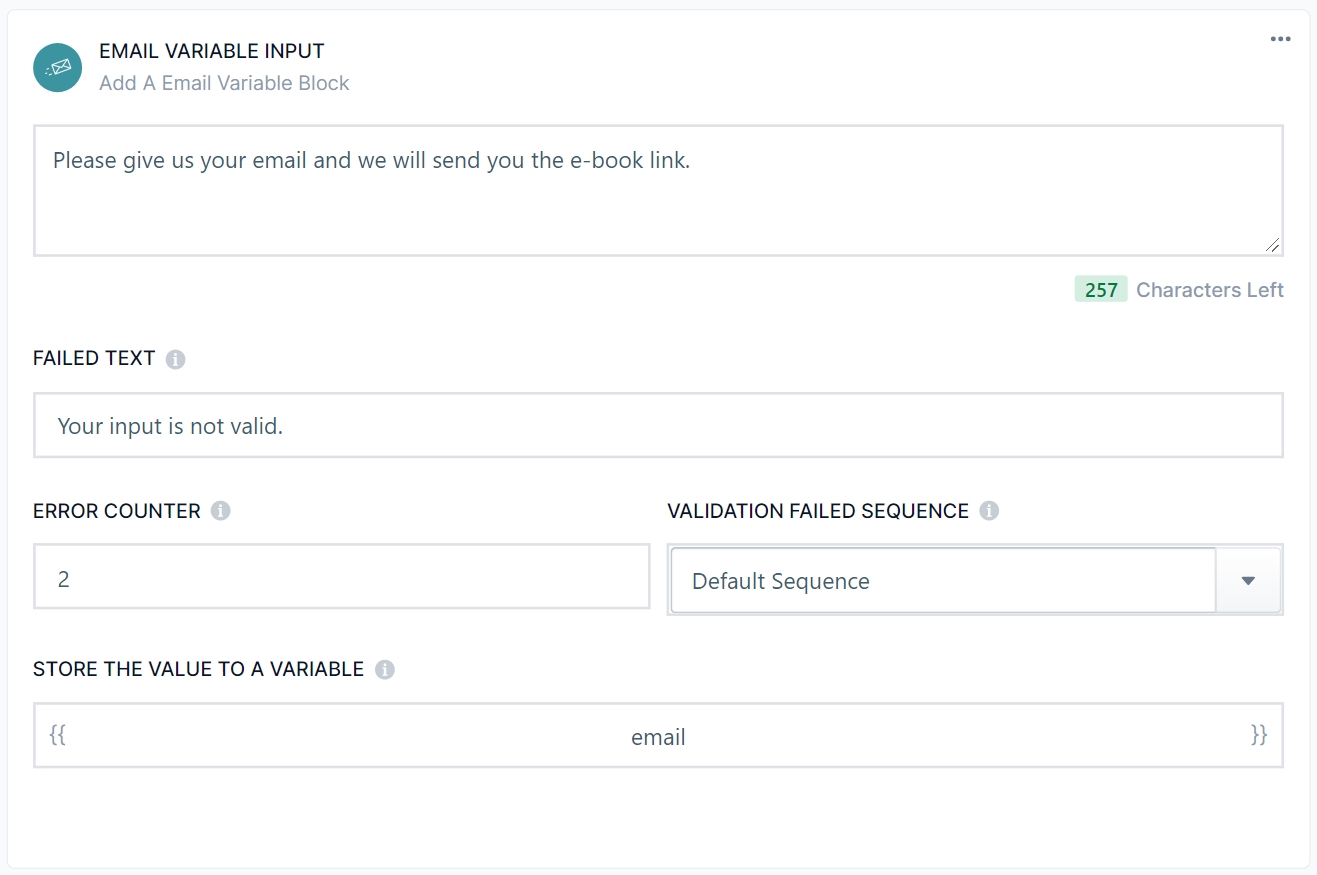The width and height of the screenshot is (1317, 875).
Task: Click the Email Variable Input heading
Action: [212, 51]
